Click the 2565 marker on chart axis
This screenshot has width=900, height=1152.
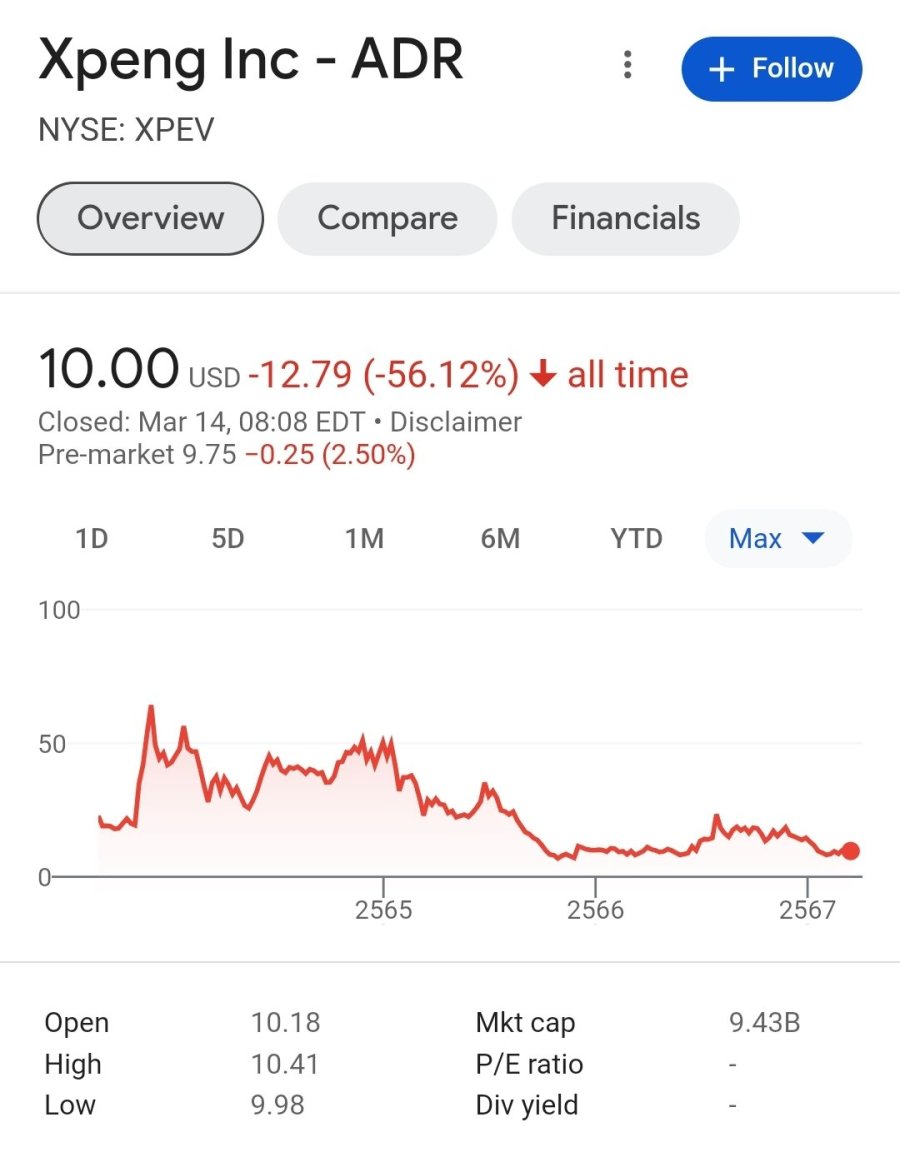coord(384,910)
